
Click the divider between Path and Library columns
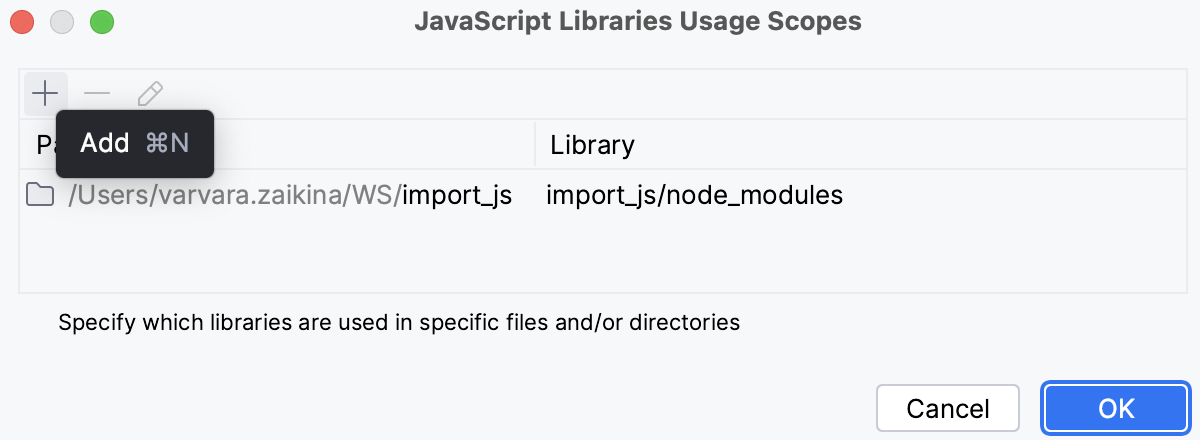click(535, 145)
